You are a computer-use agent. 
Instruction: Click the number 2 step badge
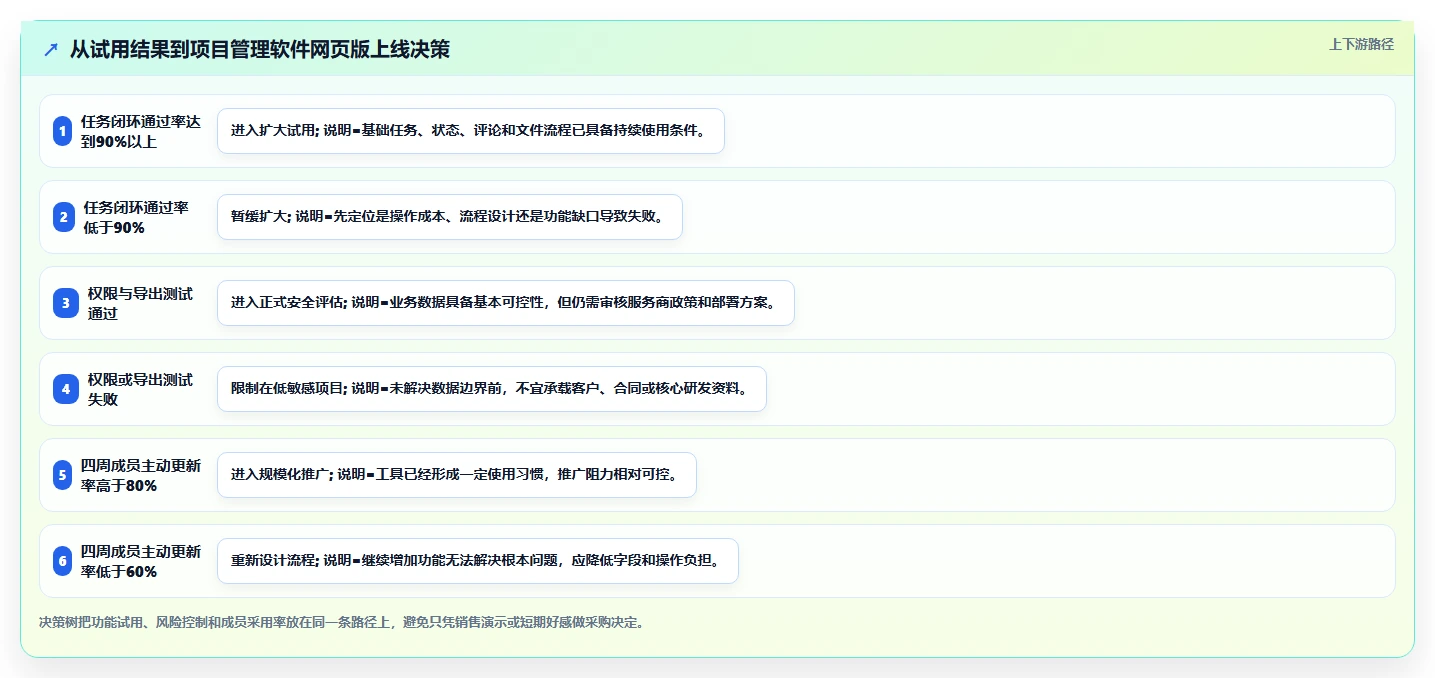63,217
